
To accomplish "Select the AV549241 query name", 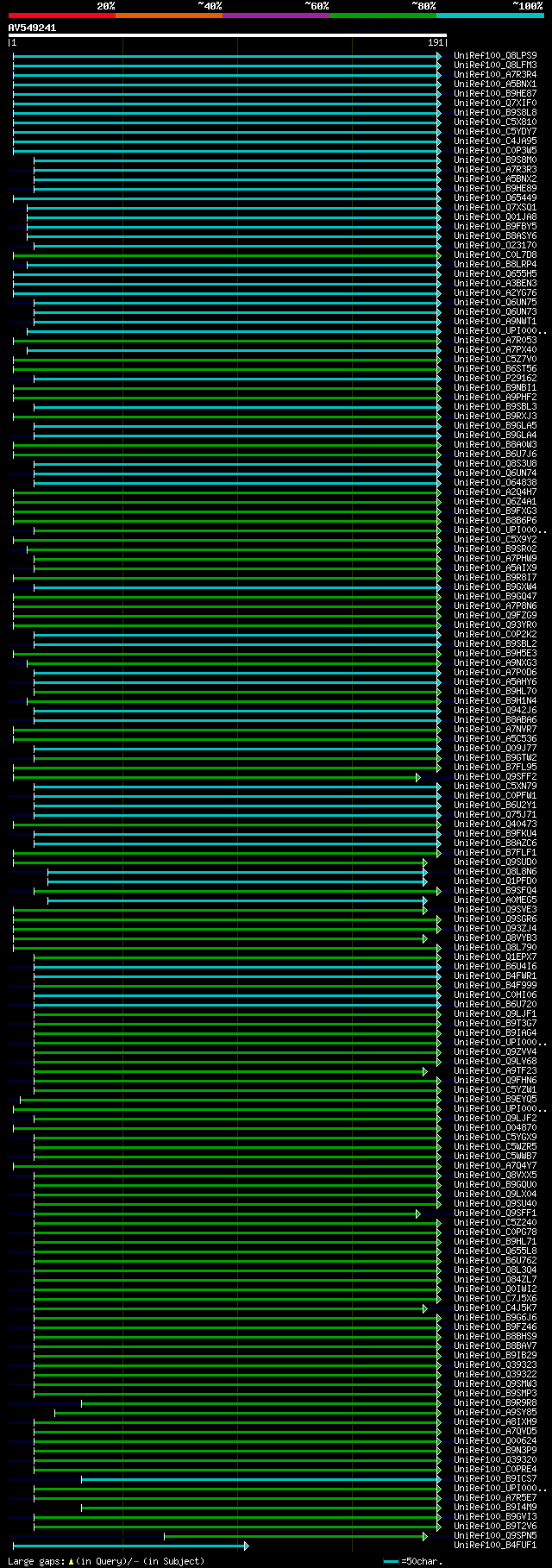I will tap(32, 28).
